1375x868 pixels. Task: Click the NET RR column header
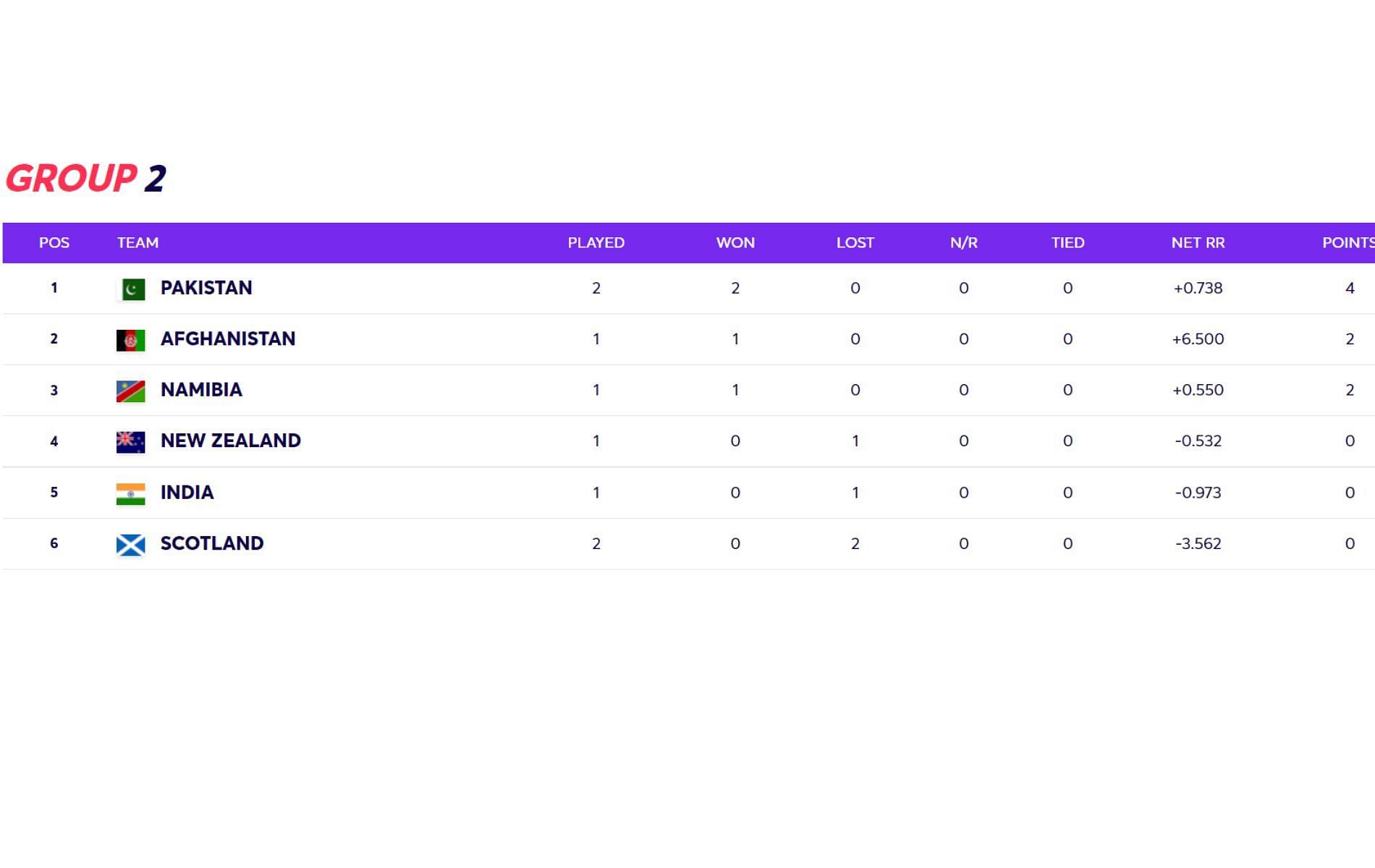[x=1198, y=243]
